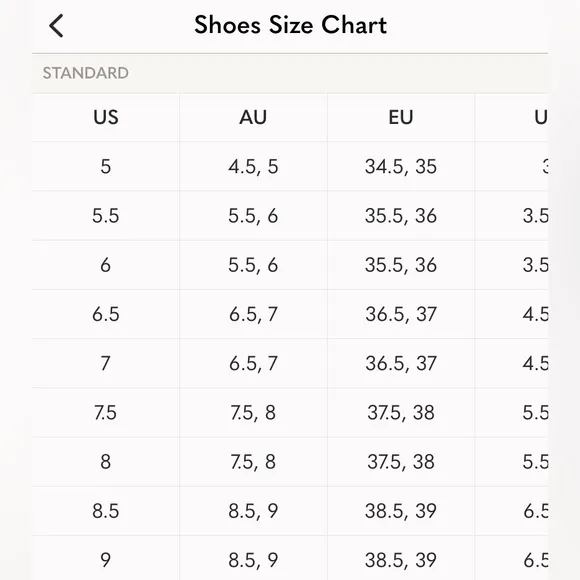Tap the AU 8.5, 9 cell in row 9
This screenshot has height=580, width=580.
tap(253, 558)
